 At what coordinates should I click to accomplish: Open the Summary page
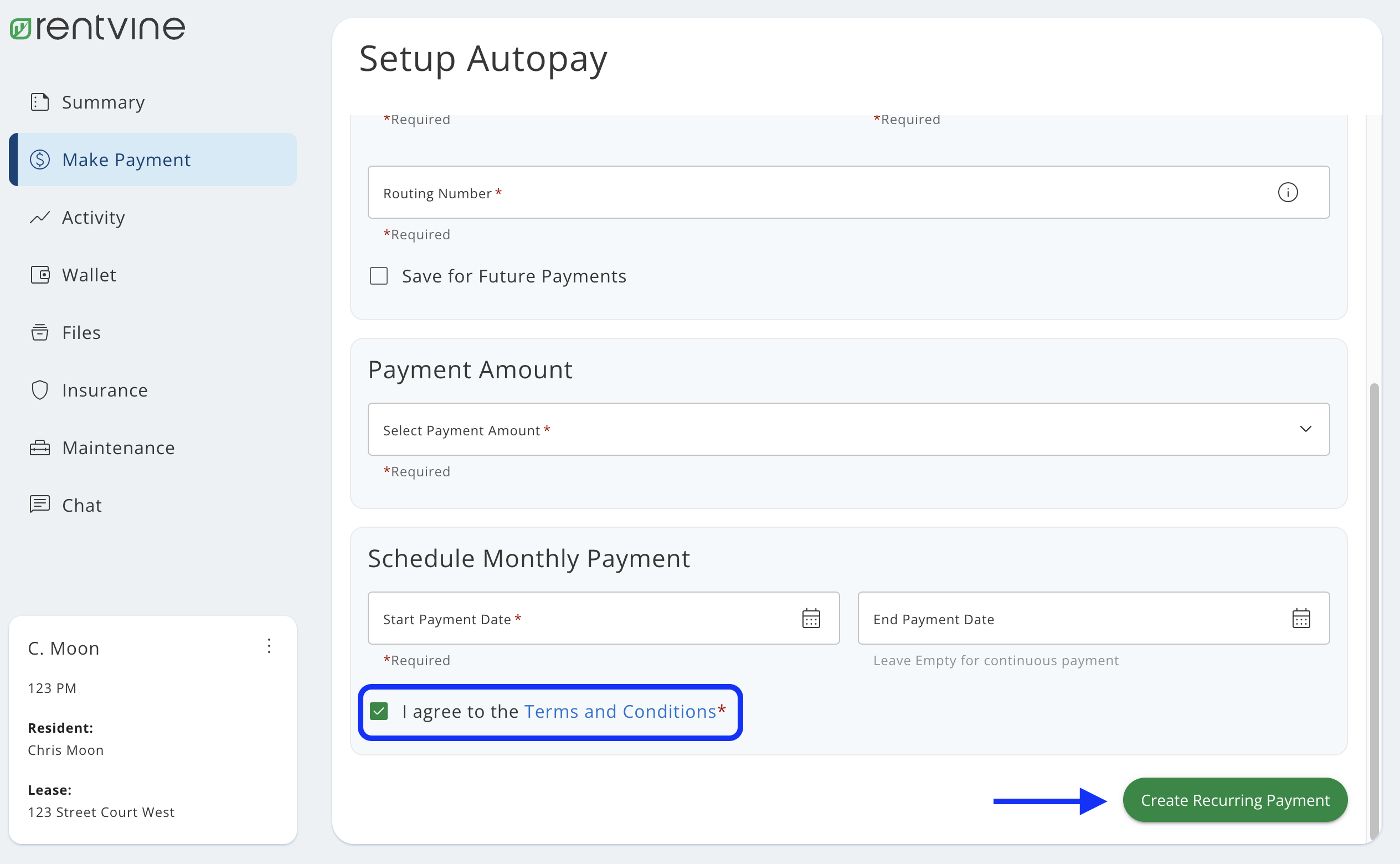pos(103,102)
